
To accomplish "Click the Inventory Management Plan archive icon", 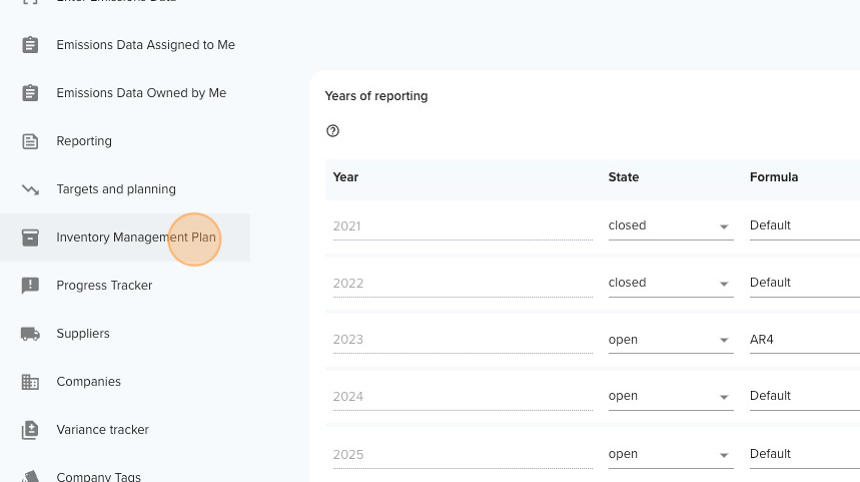I will (x=30, y=237).
